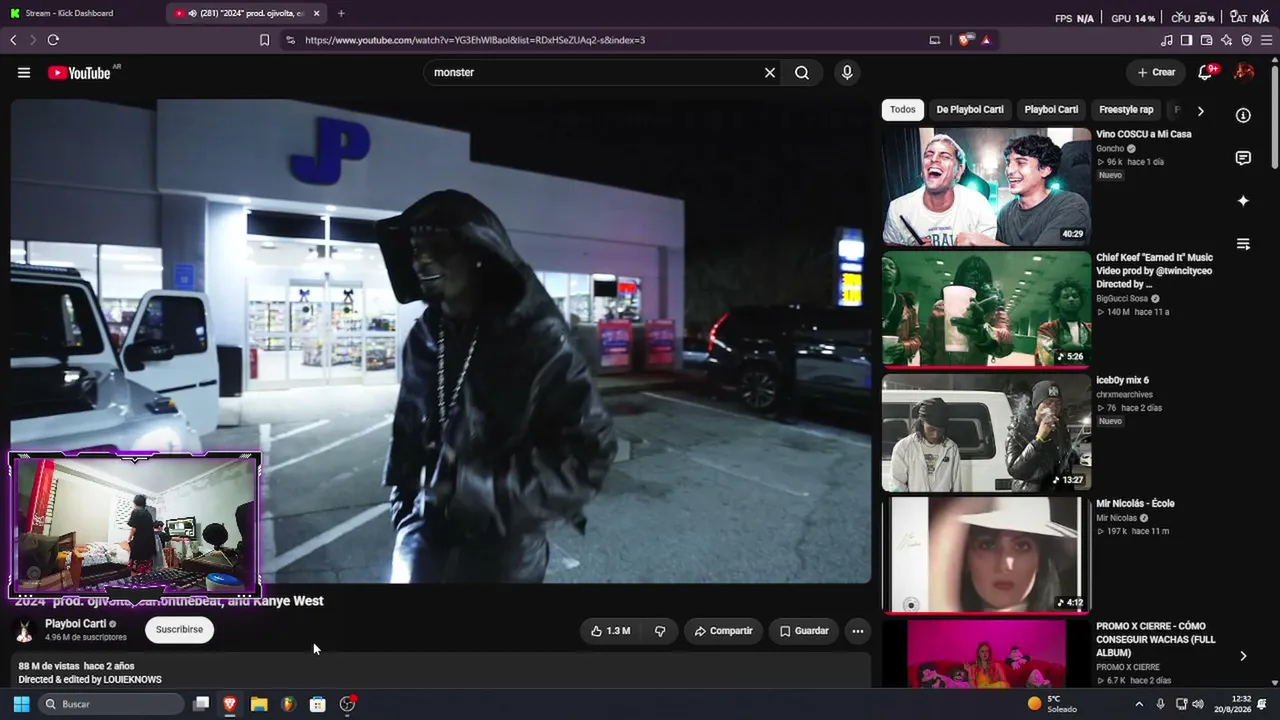1280x720 pixels.
Task: Show more filter chips with arrow
Action: point(1201,110)
